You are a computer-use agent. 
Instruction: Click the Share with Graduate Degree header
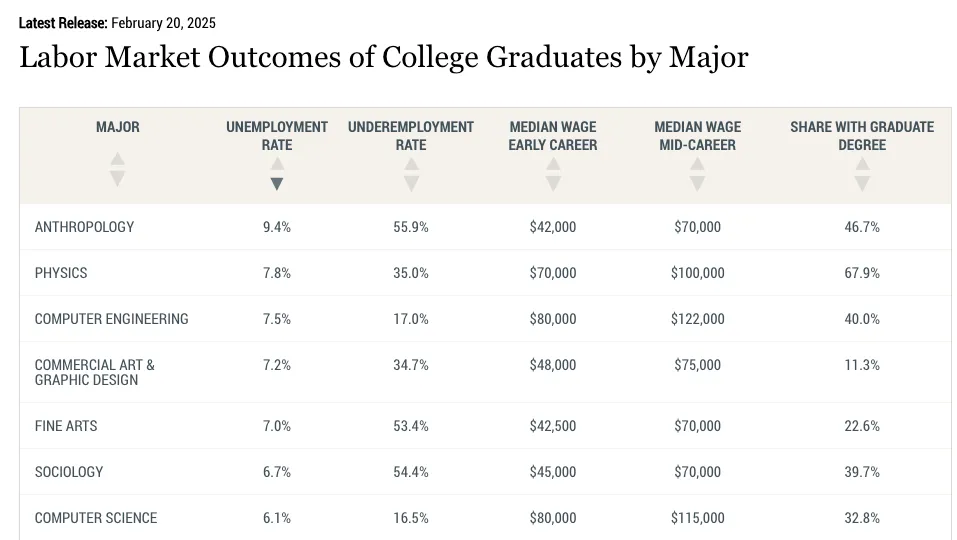[862, 136]
